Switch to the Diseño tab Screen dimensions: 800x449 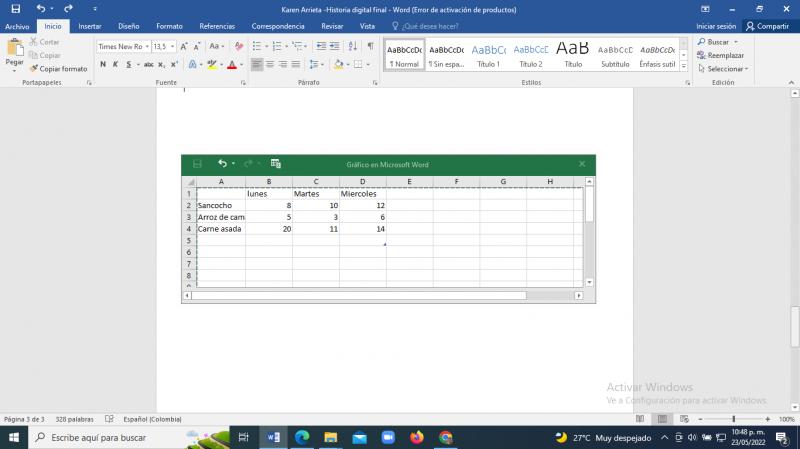click(129, 26)
